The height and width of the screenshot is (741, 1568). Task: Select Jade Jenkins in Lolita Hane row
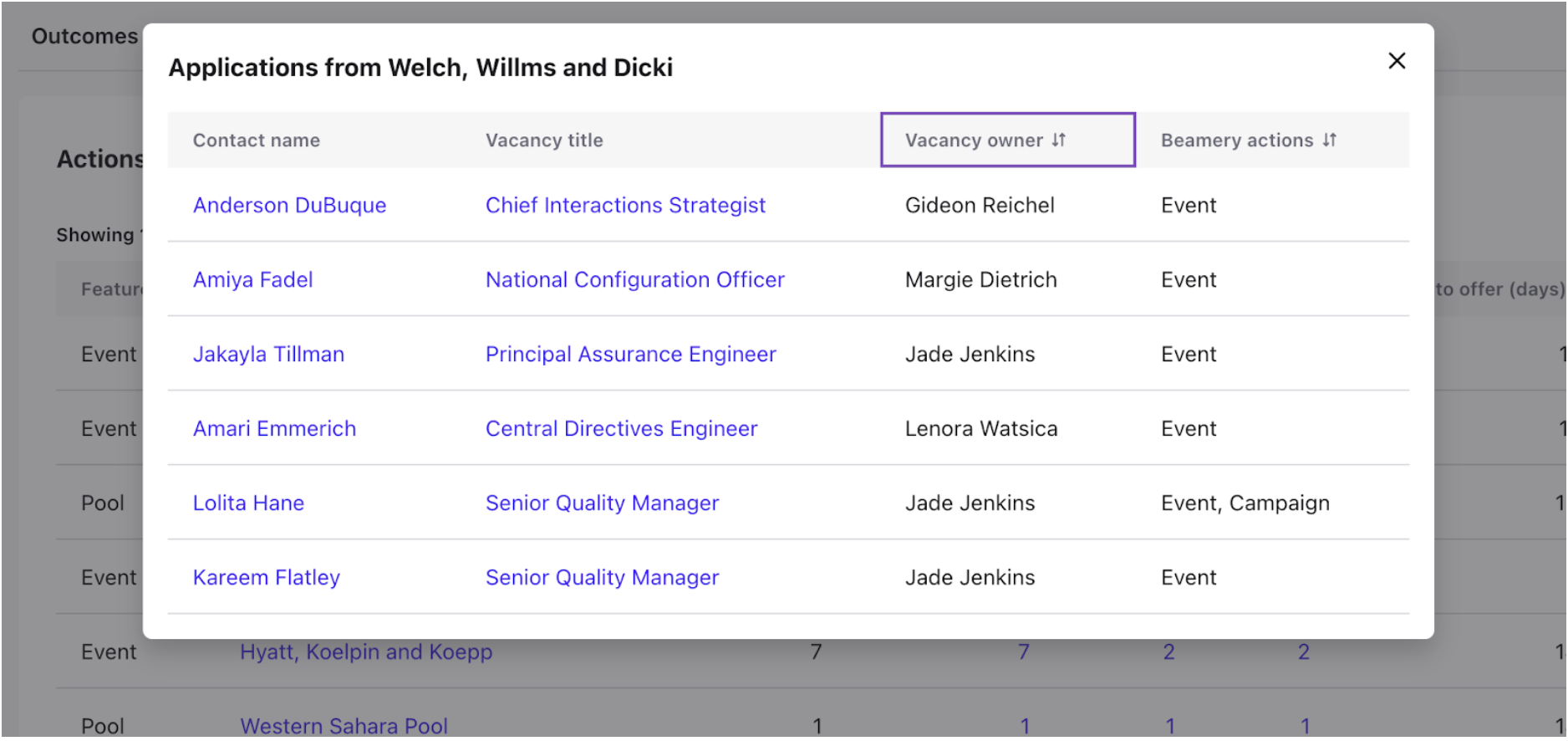(970, 503)
